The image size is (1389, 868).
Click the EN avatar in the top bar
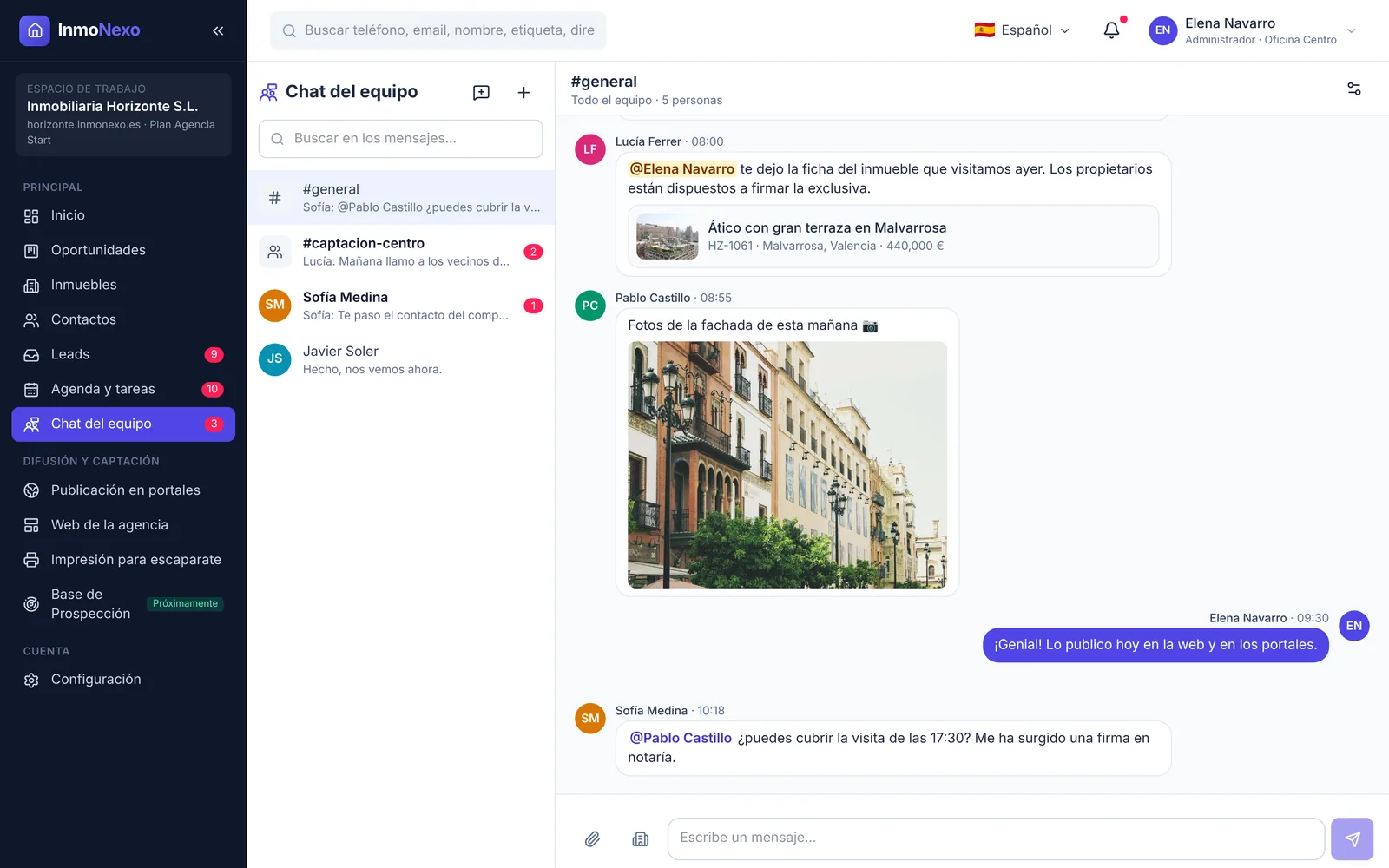tap(1162, 30)
